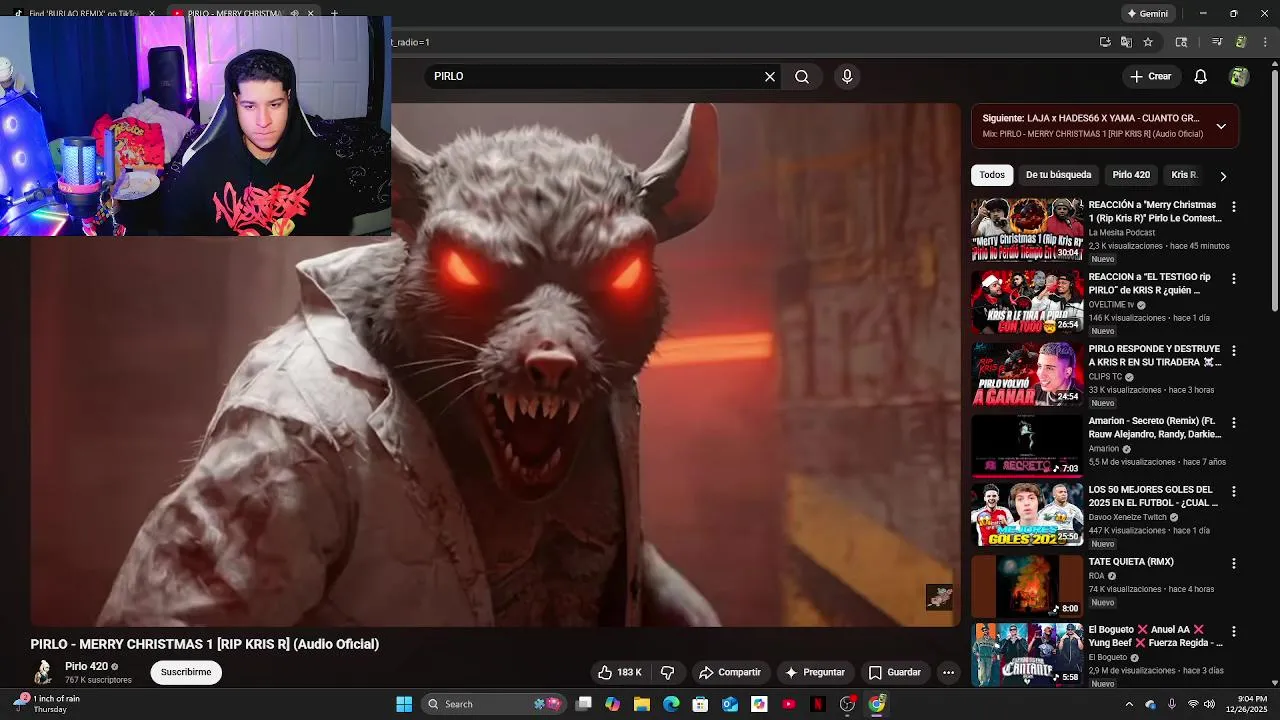This screenshot has height=720, width=1280.
Task: Clear the PIRLO search text with the X
Action: [x=770, y=76]
